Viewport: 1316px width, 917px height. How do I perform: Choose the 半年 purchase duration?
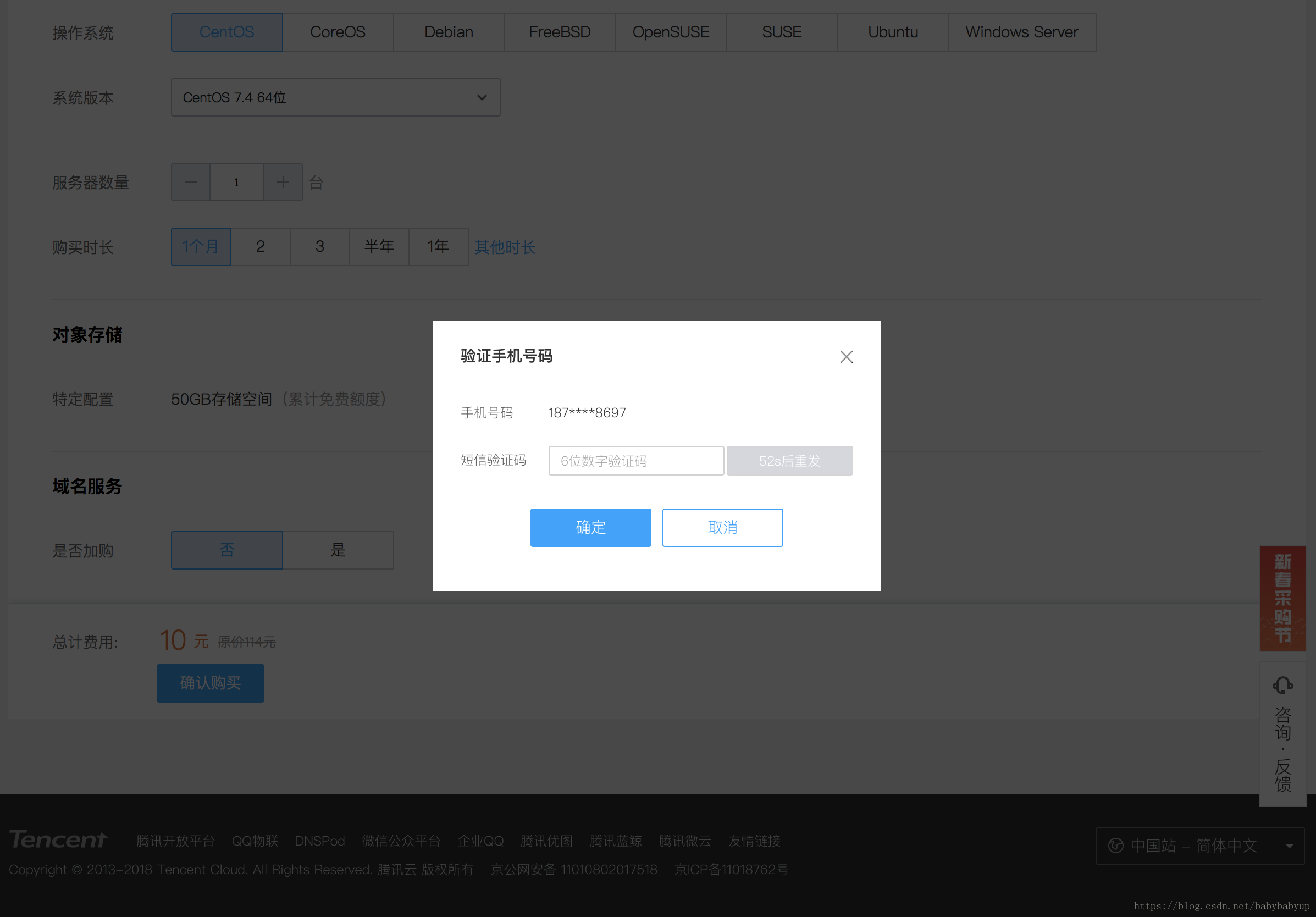pos(379,246)
